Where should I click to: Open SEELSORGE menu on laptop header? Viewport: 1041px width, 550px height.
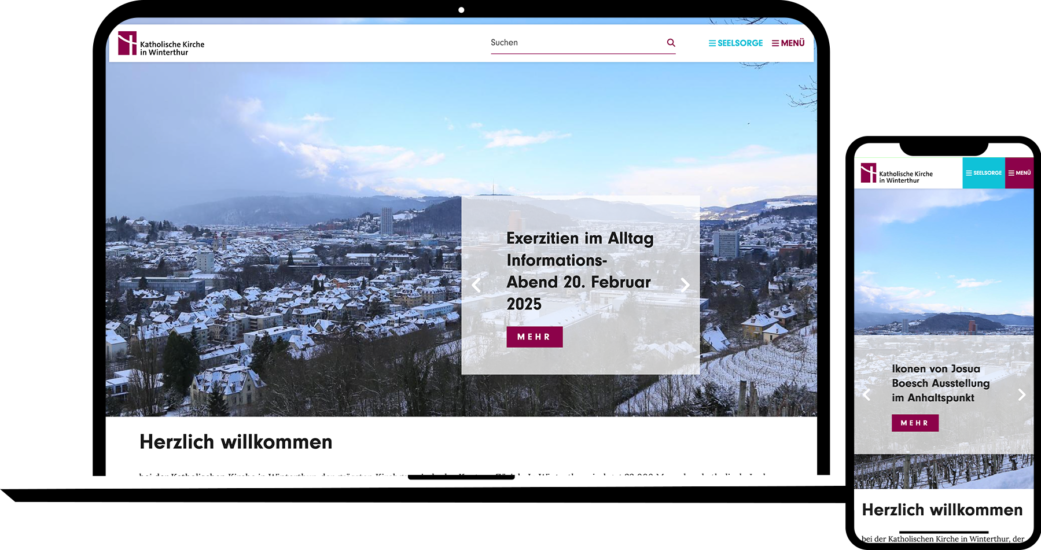[x=736, y=43]
